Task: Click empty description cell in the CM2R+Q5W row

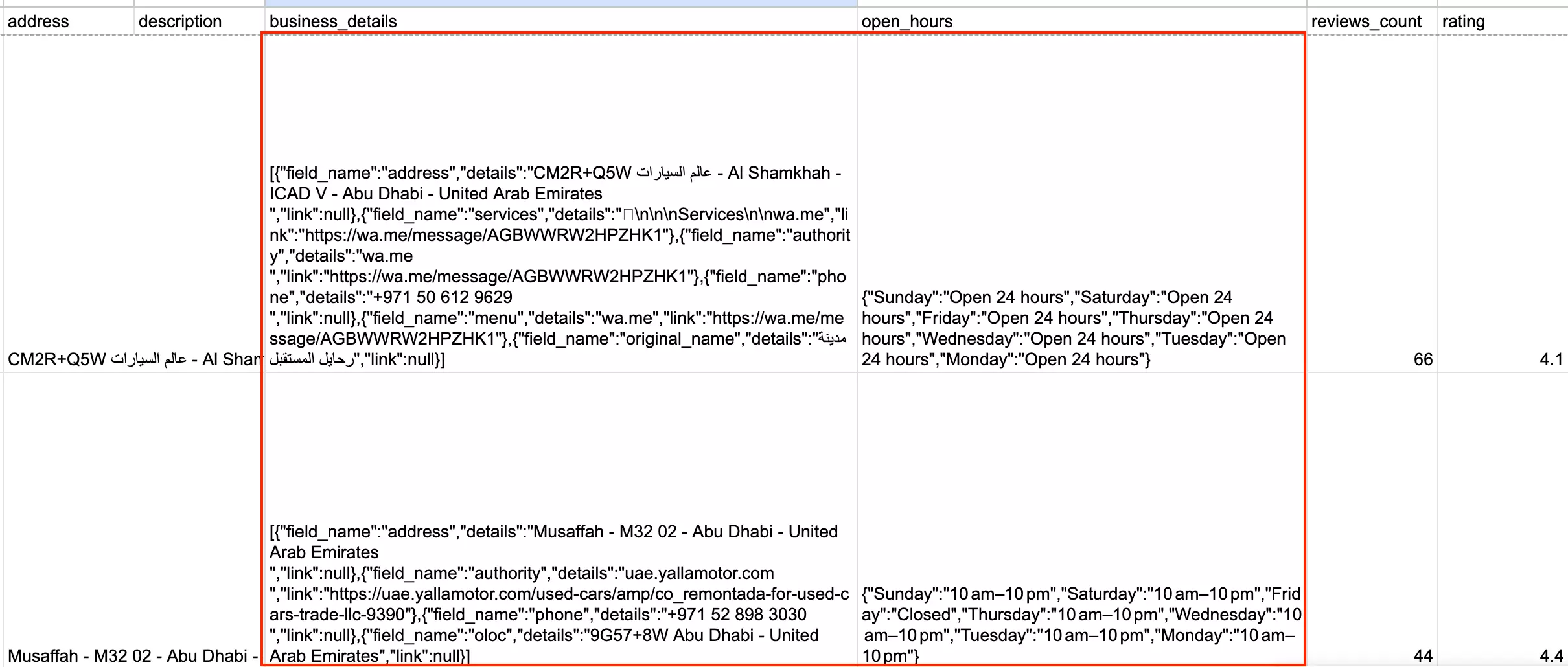Action: click(199, 203)
